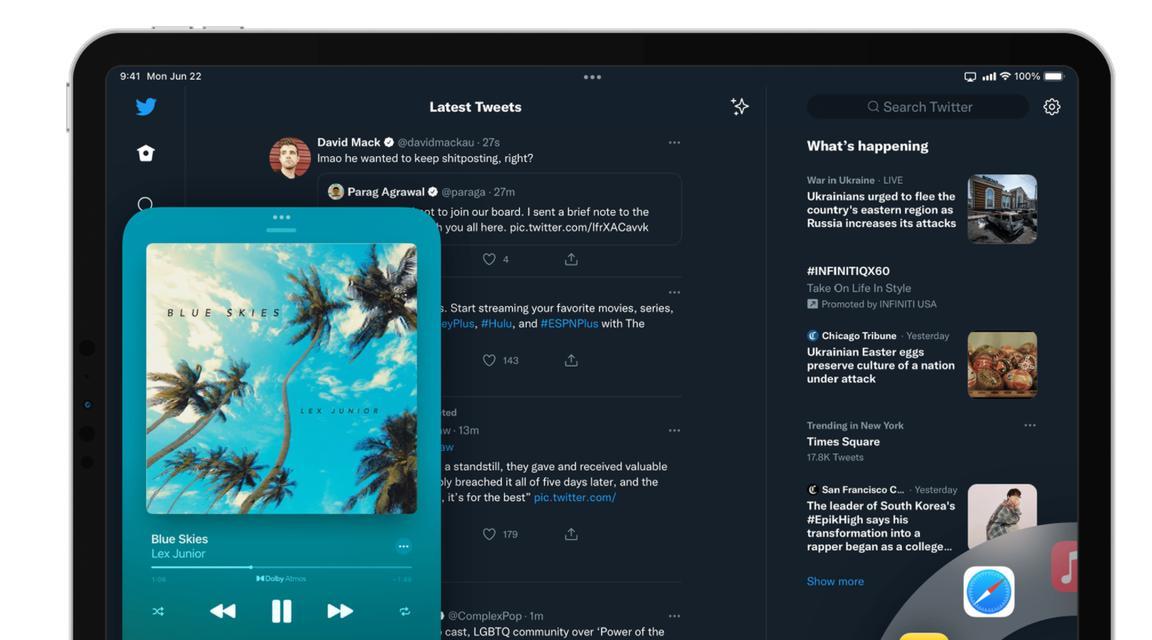The height and width of the screenshot is (640, 1152).
Task: Pause the Blue Skies playback
Action: (281, 611)
